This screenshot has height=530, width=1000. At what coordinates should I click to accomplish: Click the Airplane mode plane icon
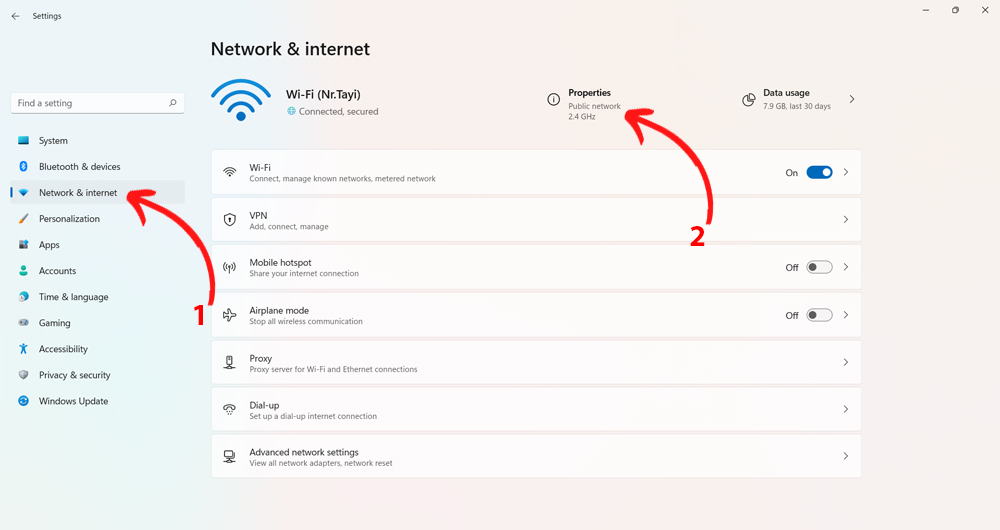coord(230,315)
